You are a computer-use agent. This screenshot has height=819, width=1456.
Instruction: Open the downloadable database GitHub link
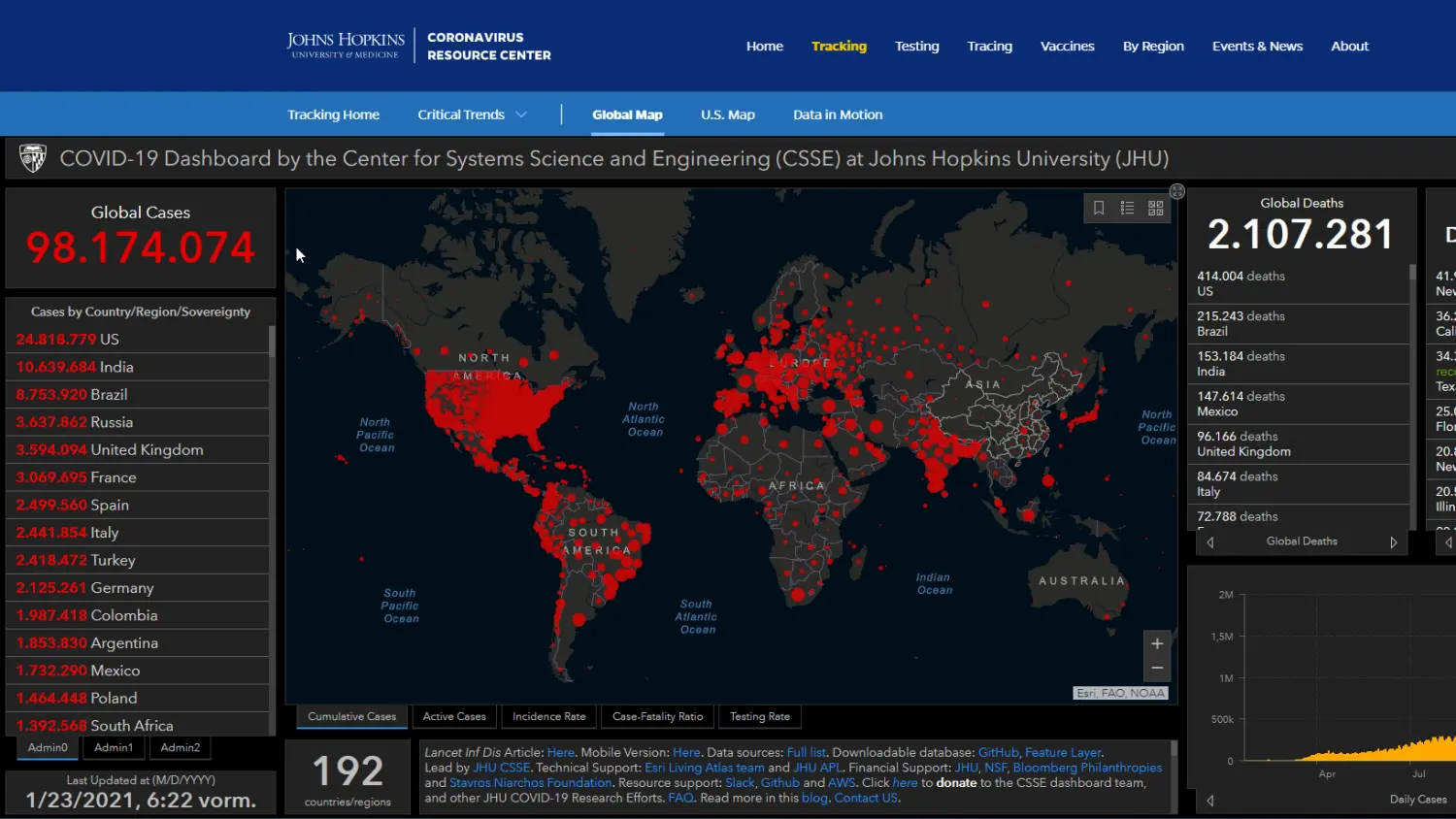point(998,753)
